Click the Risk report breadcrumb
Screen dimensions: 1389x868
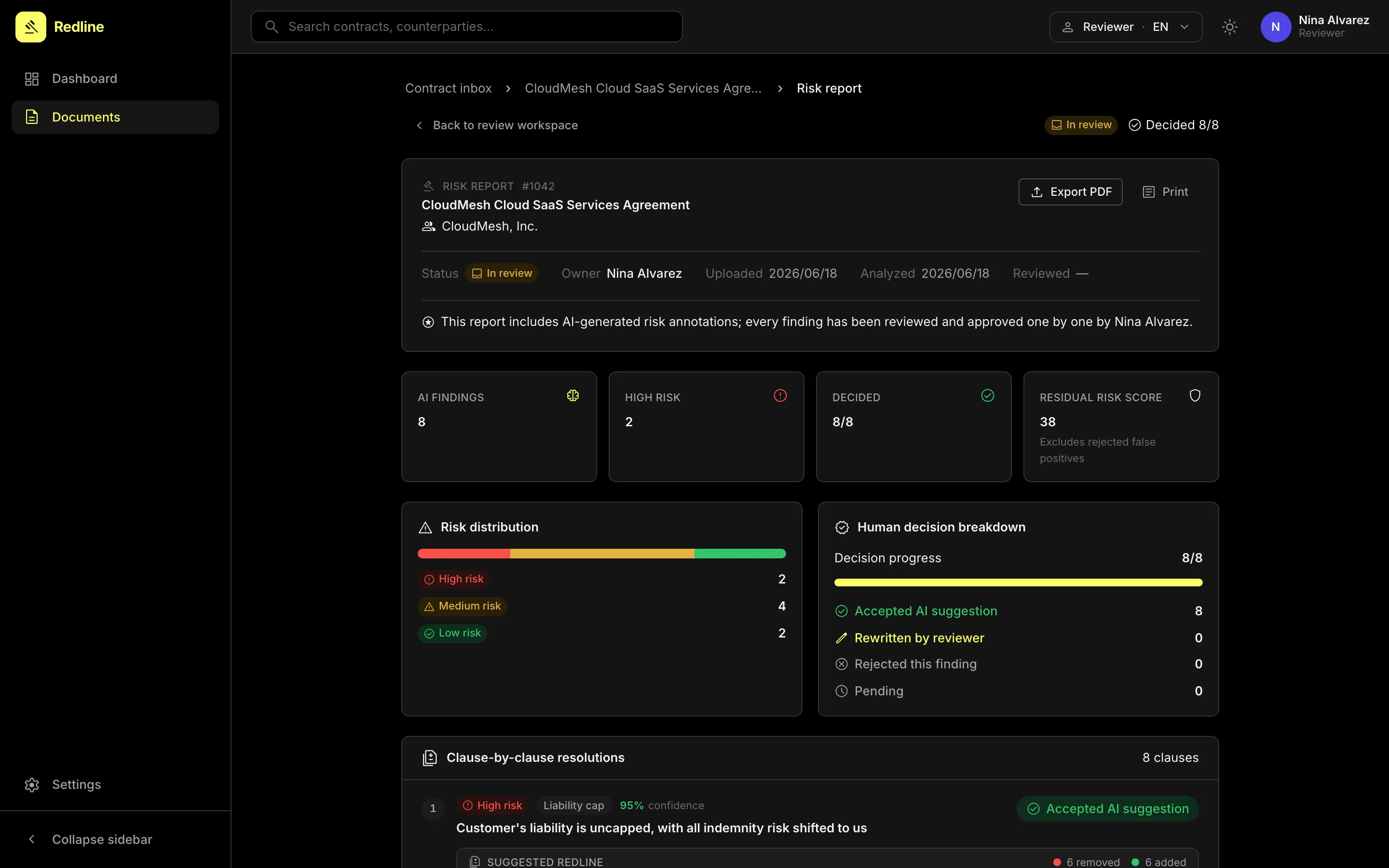[829, 88]
